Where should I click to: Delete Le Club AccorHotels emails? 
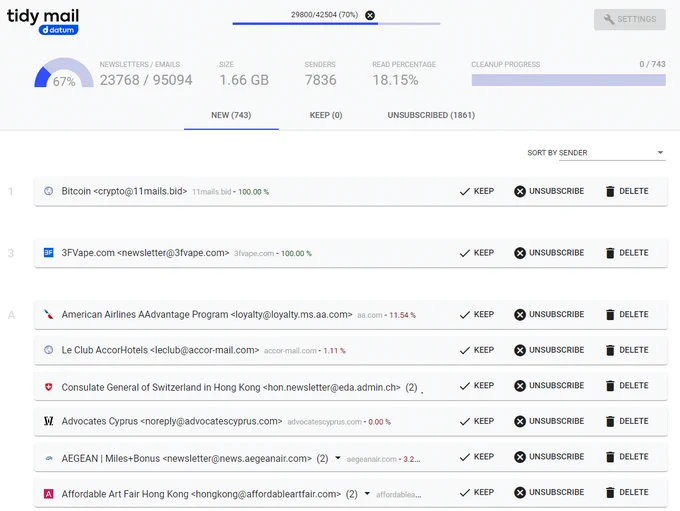[x=627, y=350]
